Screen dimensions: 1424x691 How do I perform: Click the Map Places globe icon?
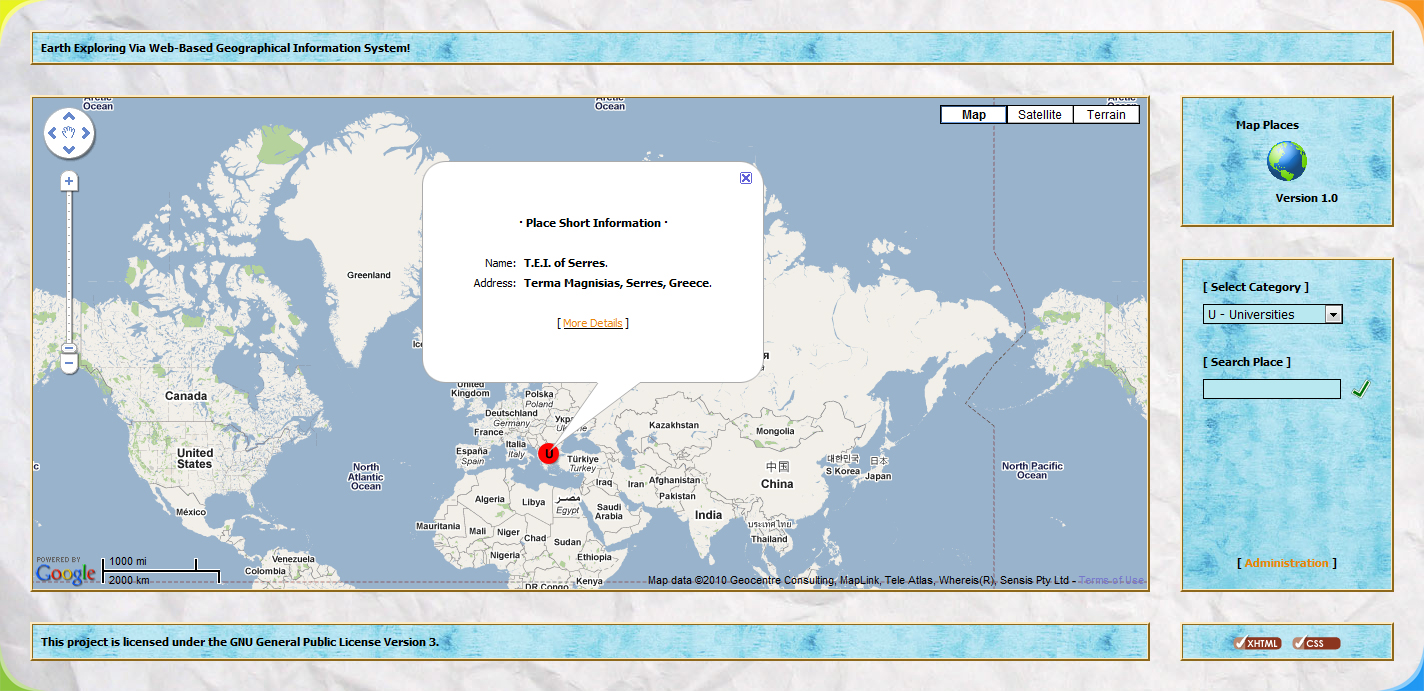pos(1286,161)
